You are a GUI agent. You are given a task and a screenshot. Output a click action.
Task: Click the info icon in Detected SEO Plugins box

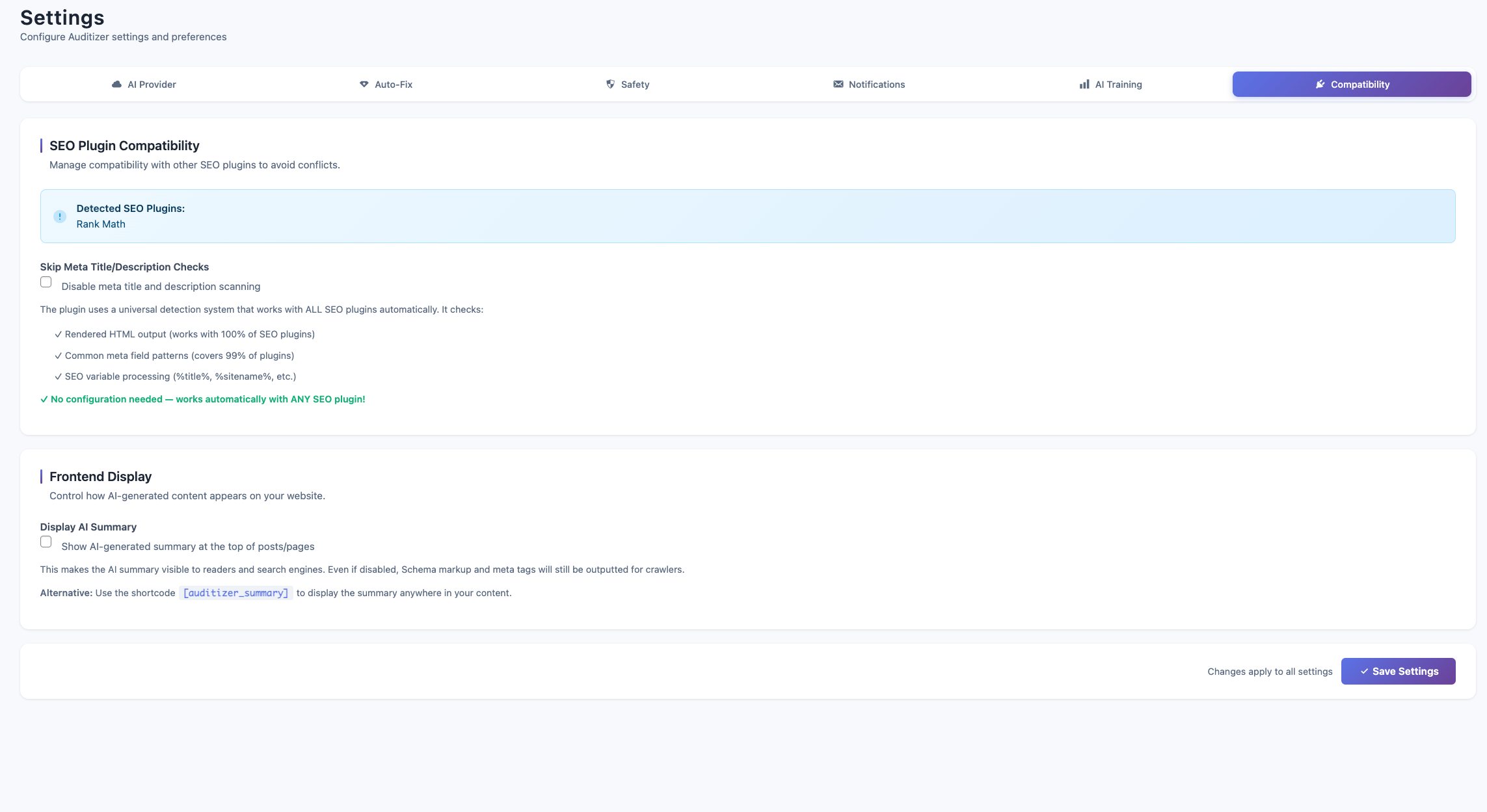[60, 216]
